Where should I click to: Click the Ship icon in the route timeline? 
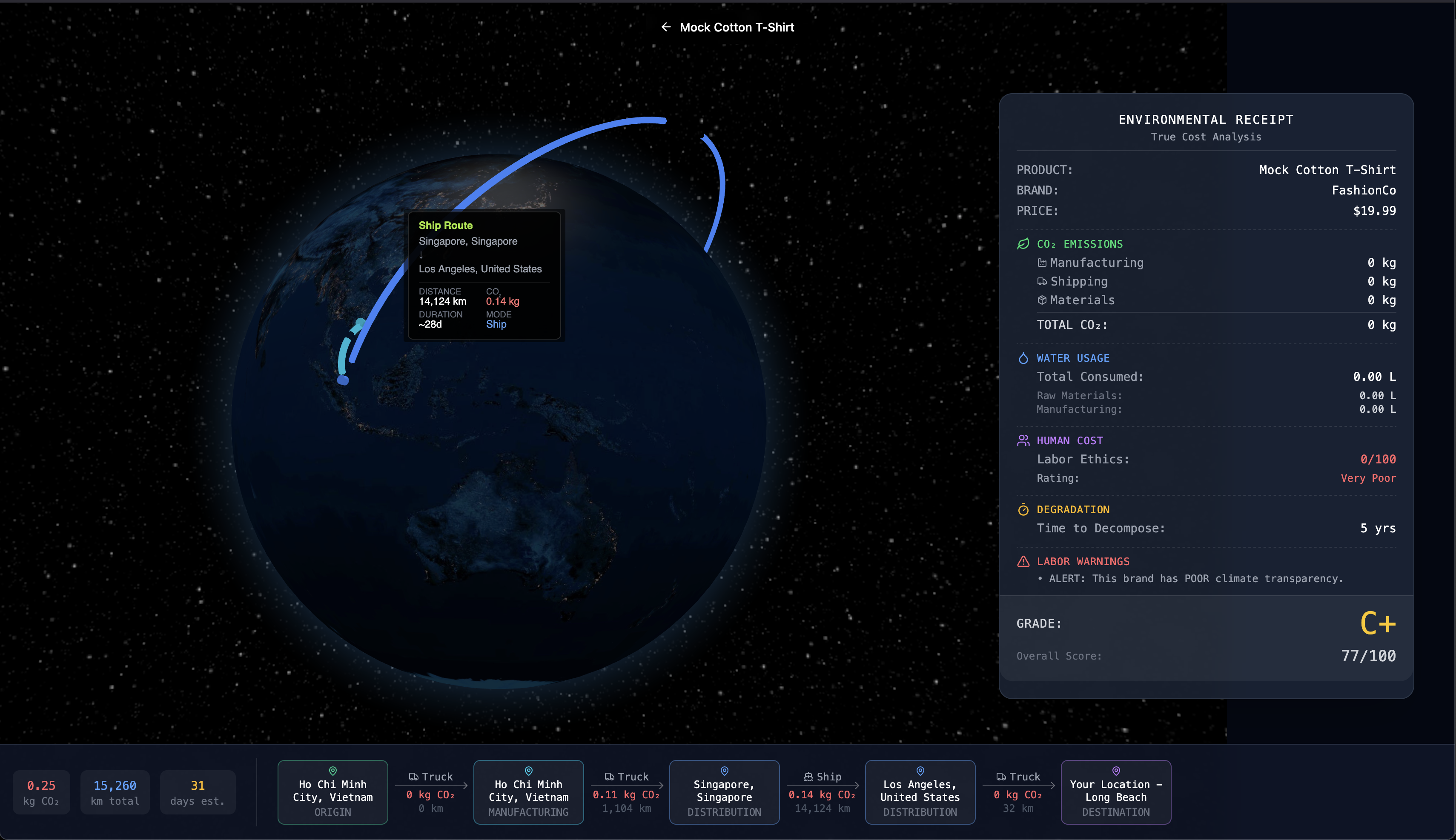(x=808, y=777)
